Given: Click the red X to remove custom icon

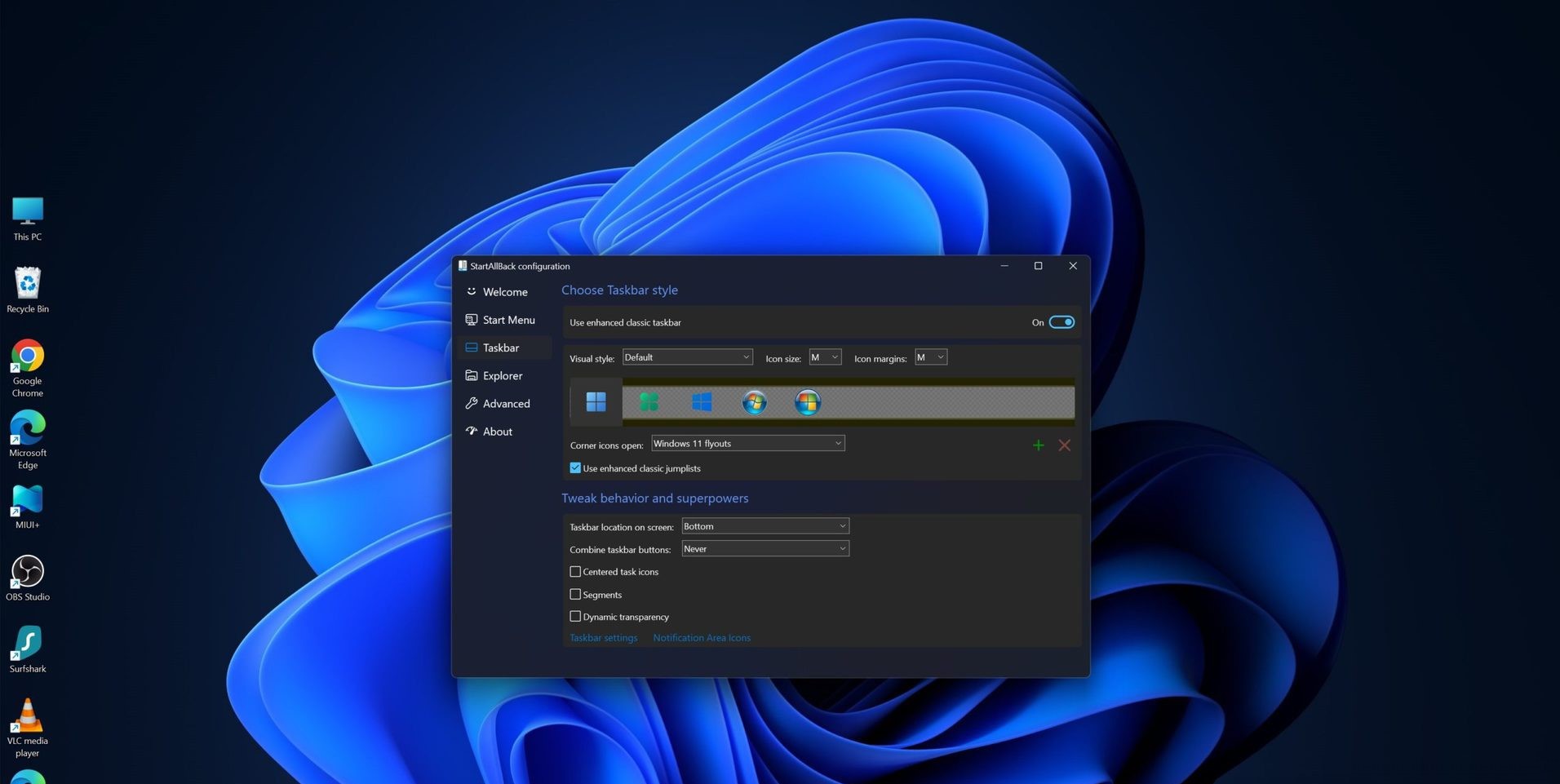Looking at the screenshot, I should [1064, 445].
